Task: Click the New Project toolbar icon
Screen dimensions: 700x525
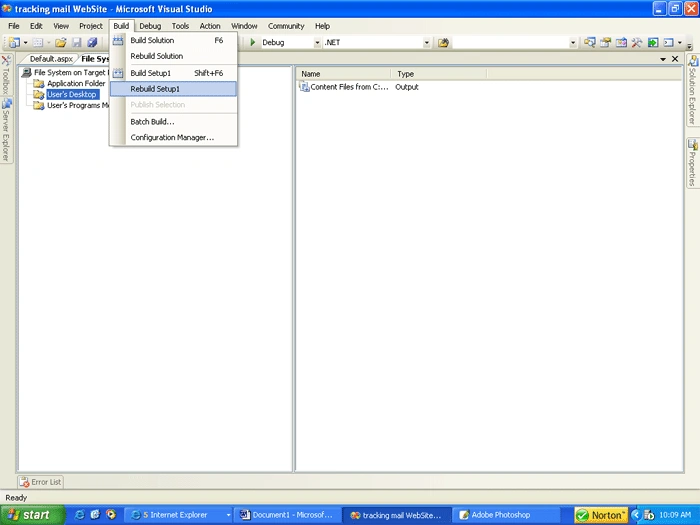Action: 14,42
